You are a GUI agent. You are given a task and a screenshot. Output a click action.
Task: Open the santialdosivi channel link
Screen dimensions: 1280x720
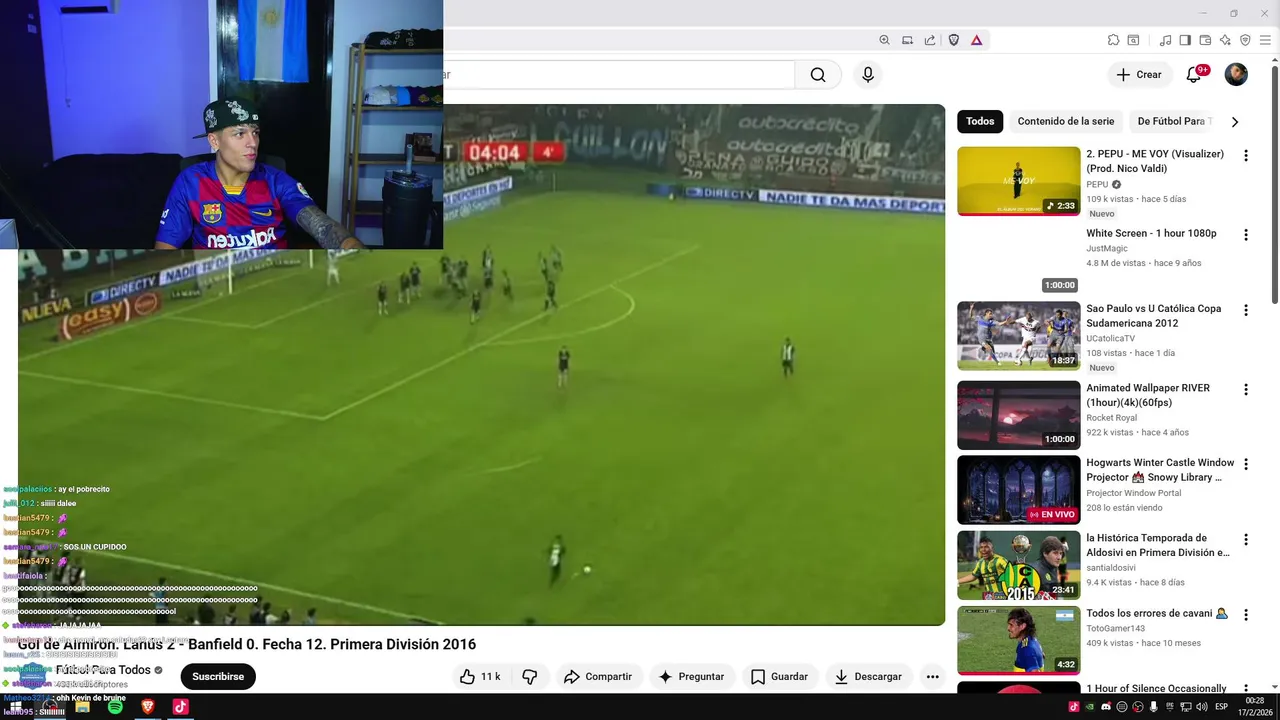point(1113,568)
